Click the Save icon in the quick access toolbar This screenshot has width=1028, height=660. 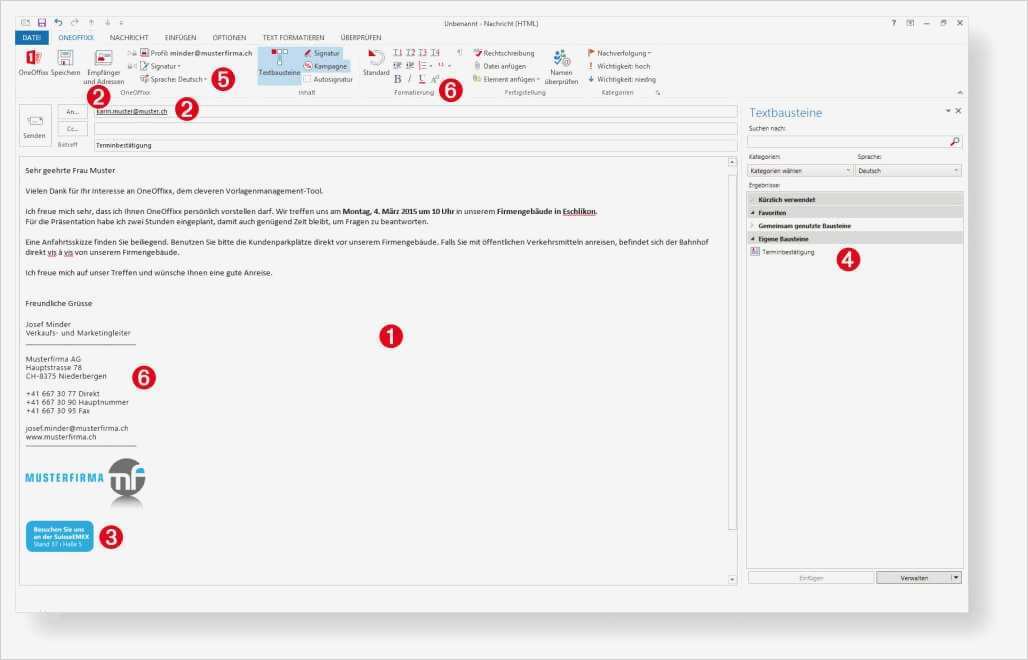[41, 23]
